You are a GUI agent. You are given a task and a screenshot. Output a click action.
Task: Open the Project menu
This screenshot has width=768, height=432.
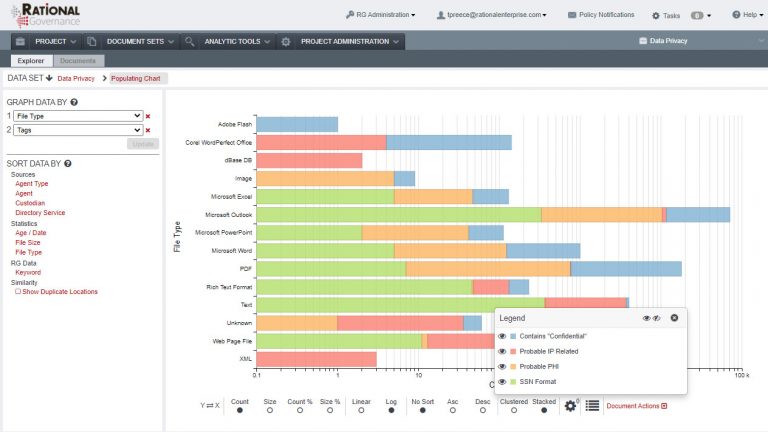coord(55,42)
